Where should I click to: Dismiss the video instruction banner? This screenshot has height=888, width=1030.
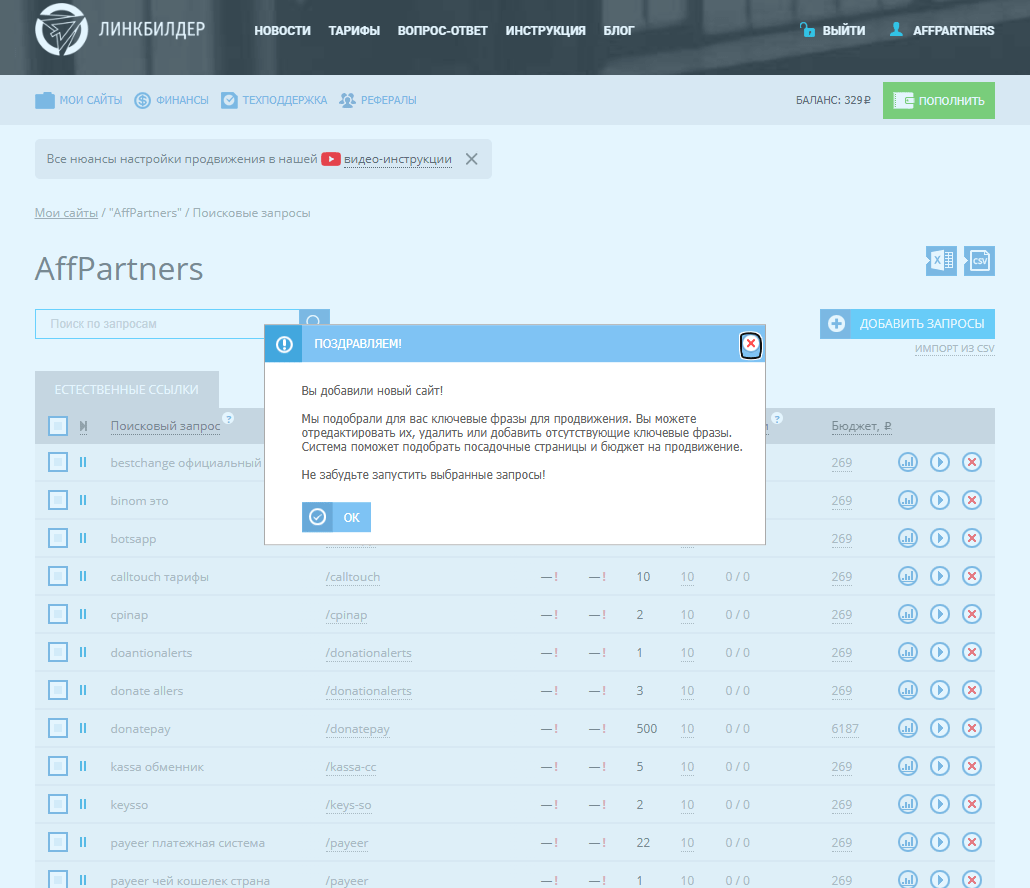pyautogui.click(x=472, y=159)
